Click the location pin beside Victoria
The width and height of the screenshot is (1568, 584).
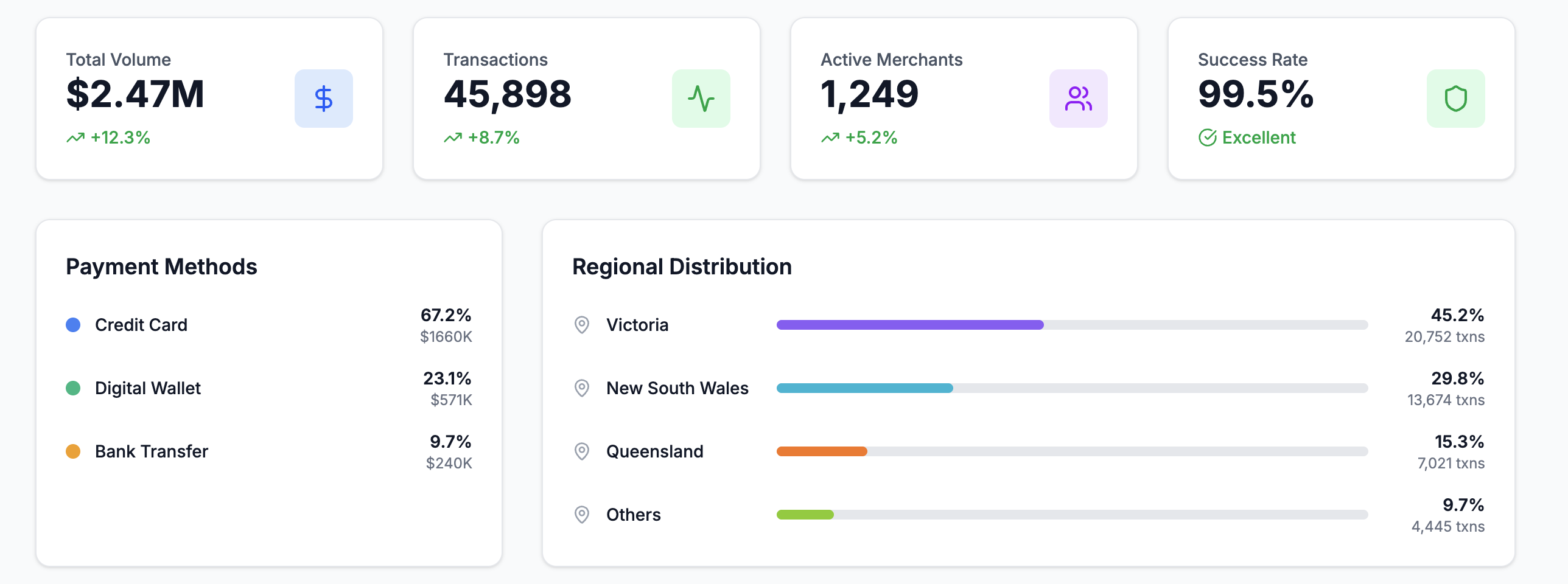[x=582, y=326]
